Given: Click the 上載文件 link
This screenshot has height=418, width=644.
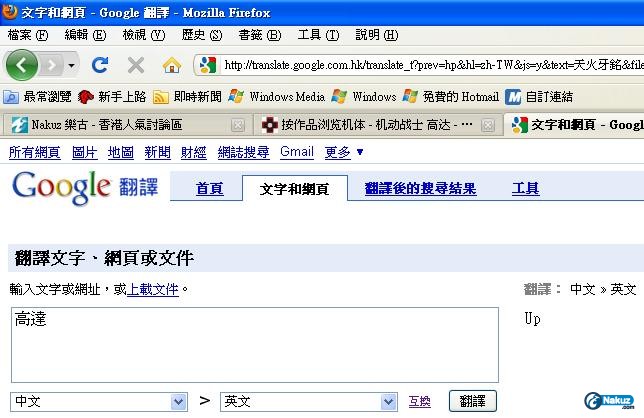Looking at the screenshot, I should 153,289.
